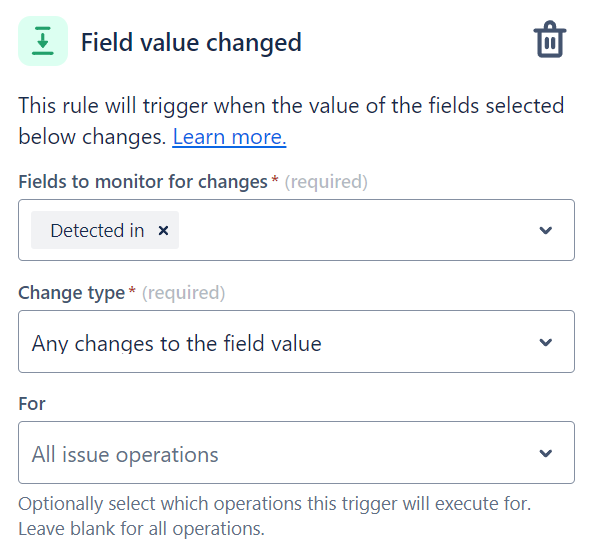Click the 'This rule will trigger' description text
Viewport: 592px width, 556px height.
point(291,121)
